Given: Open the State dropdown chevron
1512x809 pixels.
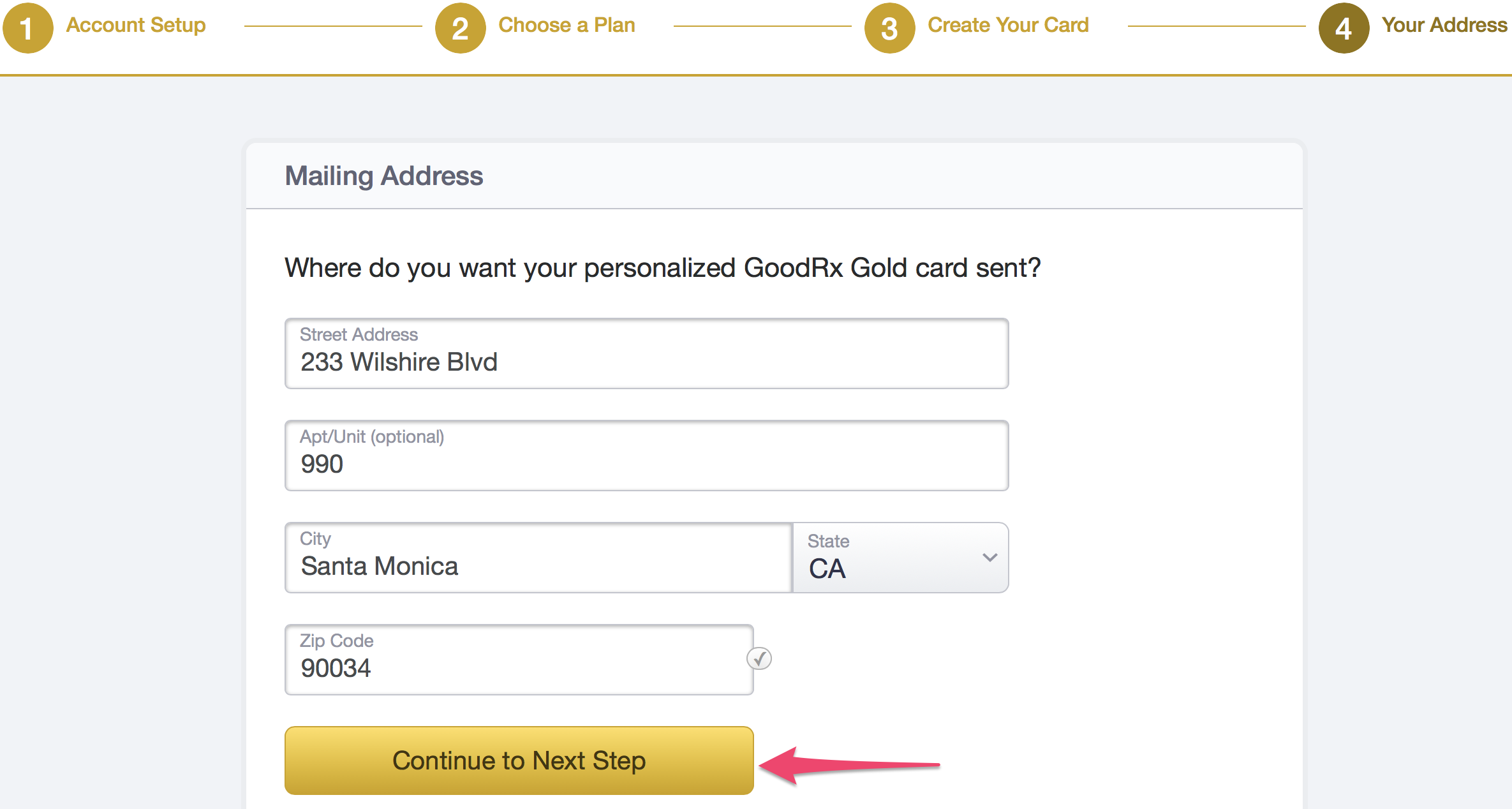Looking at the screenshot, I should [989, 557].
